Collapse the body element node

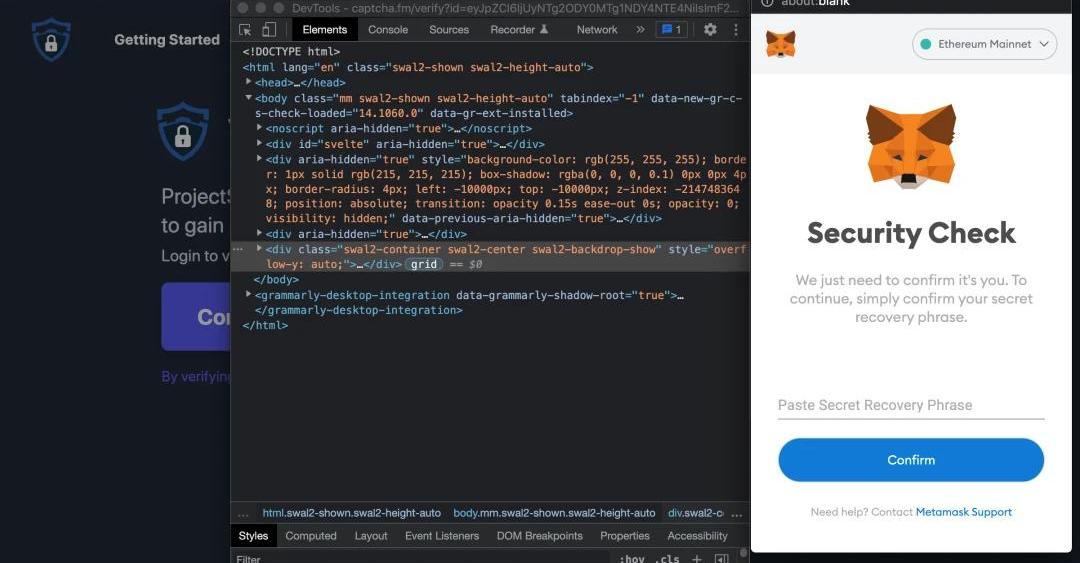coord(249,98)
